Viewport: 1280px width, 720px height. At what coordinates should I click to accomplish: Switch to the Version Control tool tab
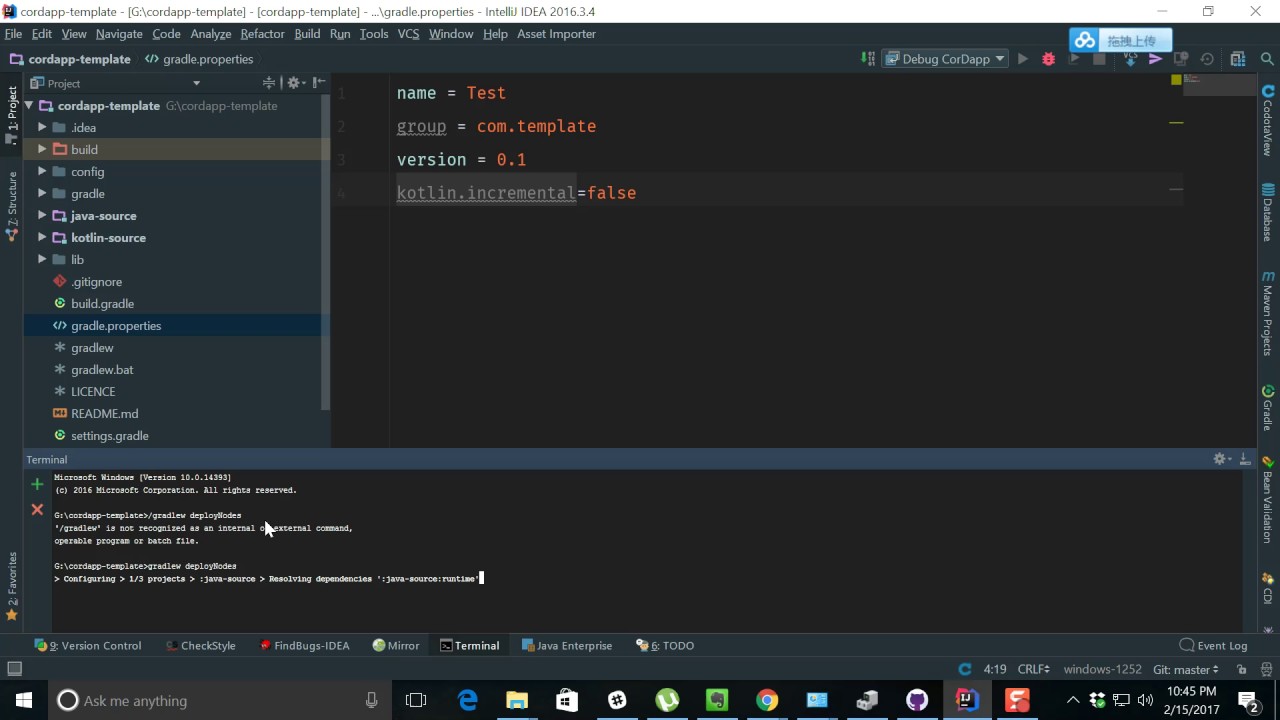88,645
